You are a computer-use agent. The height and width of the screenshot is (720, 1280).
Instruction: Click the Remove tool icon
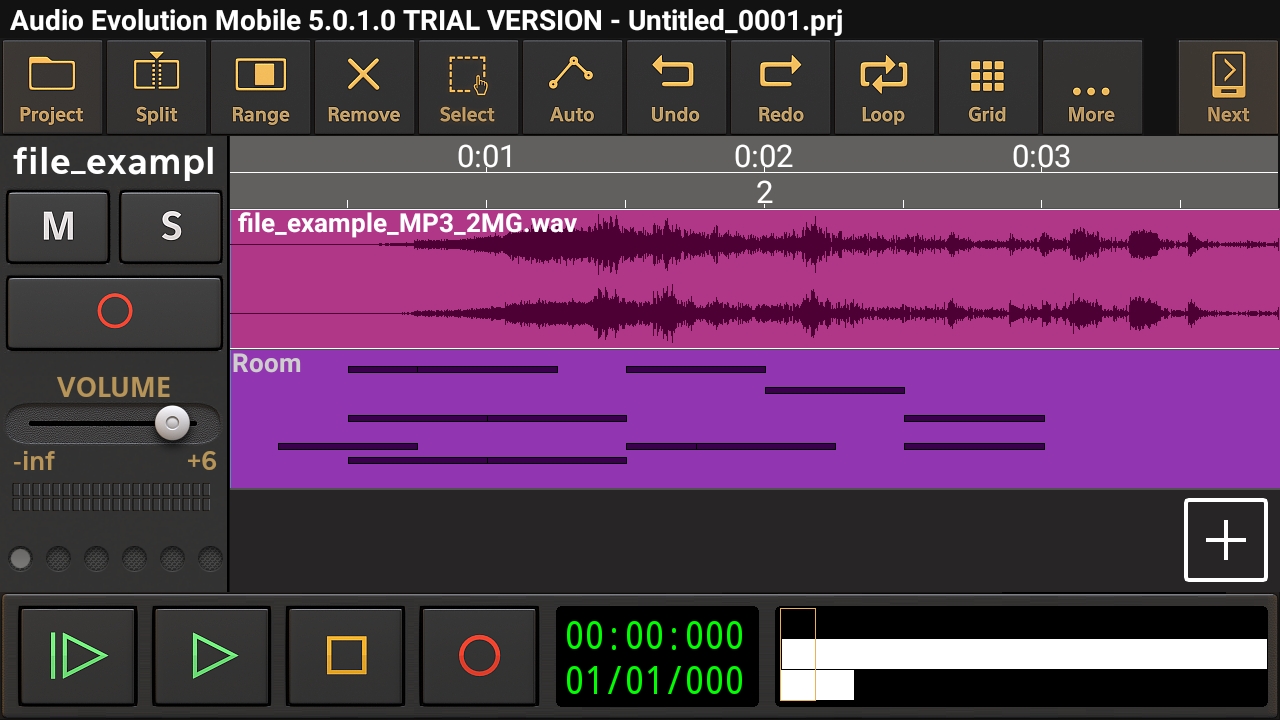364,88
